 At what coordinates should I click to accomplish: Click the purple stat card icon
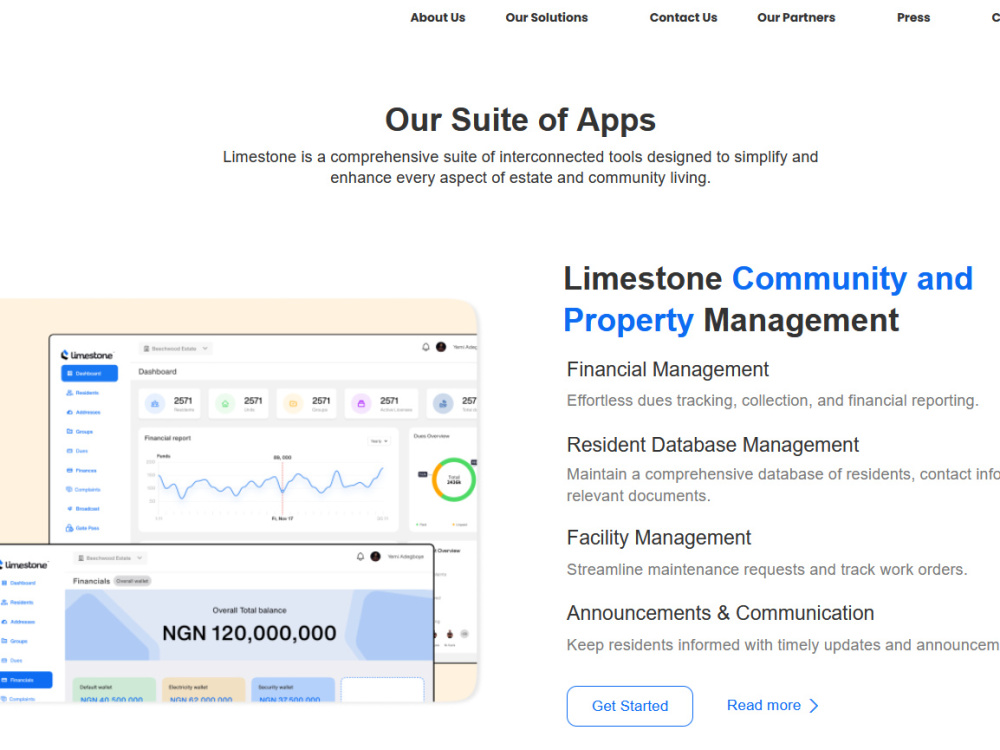click(x=361, y=404)
